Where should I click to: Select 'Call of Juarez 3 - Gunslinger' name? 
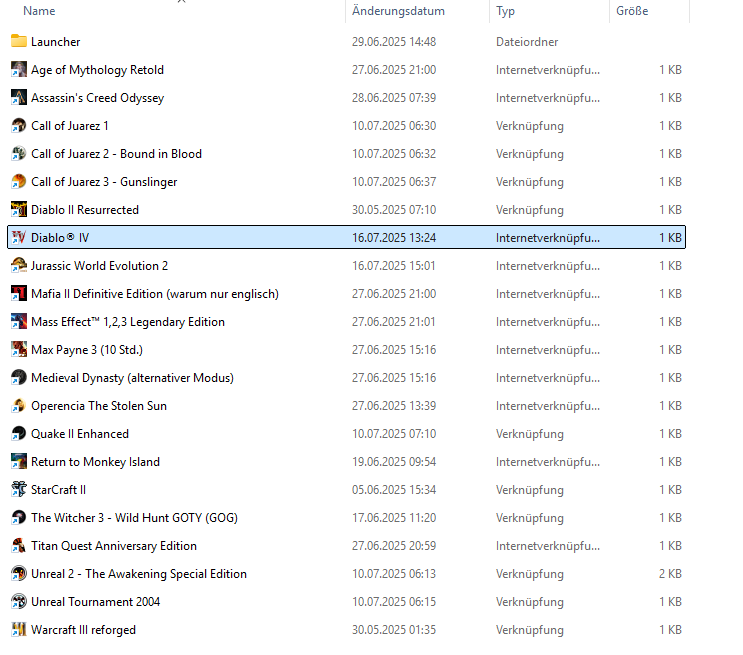(x=104, y=182)
